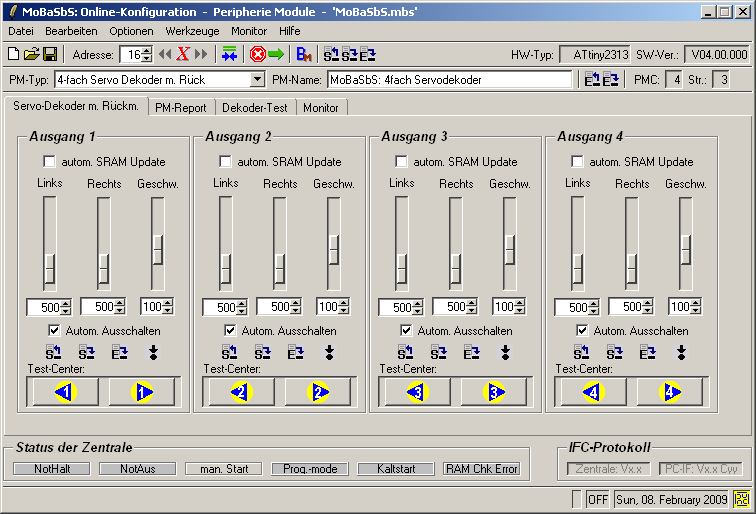Enable autom. SRAM Update for Ausgang 1
The image size is (756, 514).
pyautogui.click(x=50, y=161)
